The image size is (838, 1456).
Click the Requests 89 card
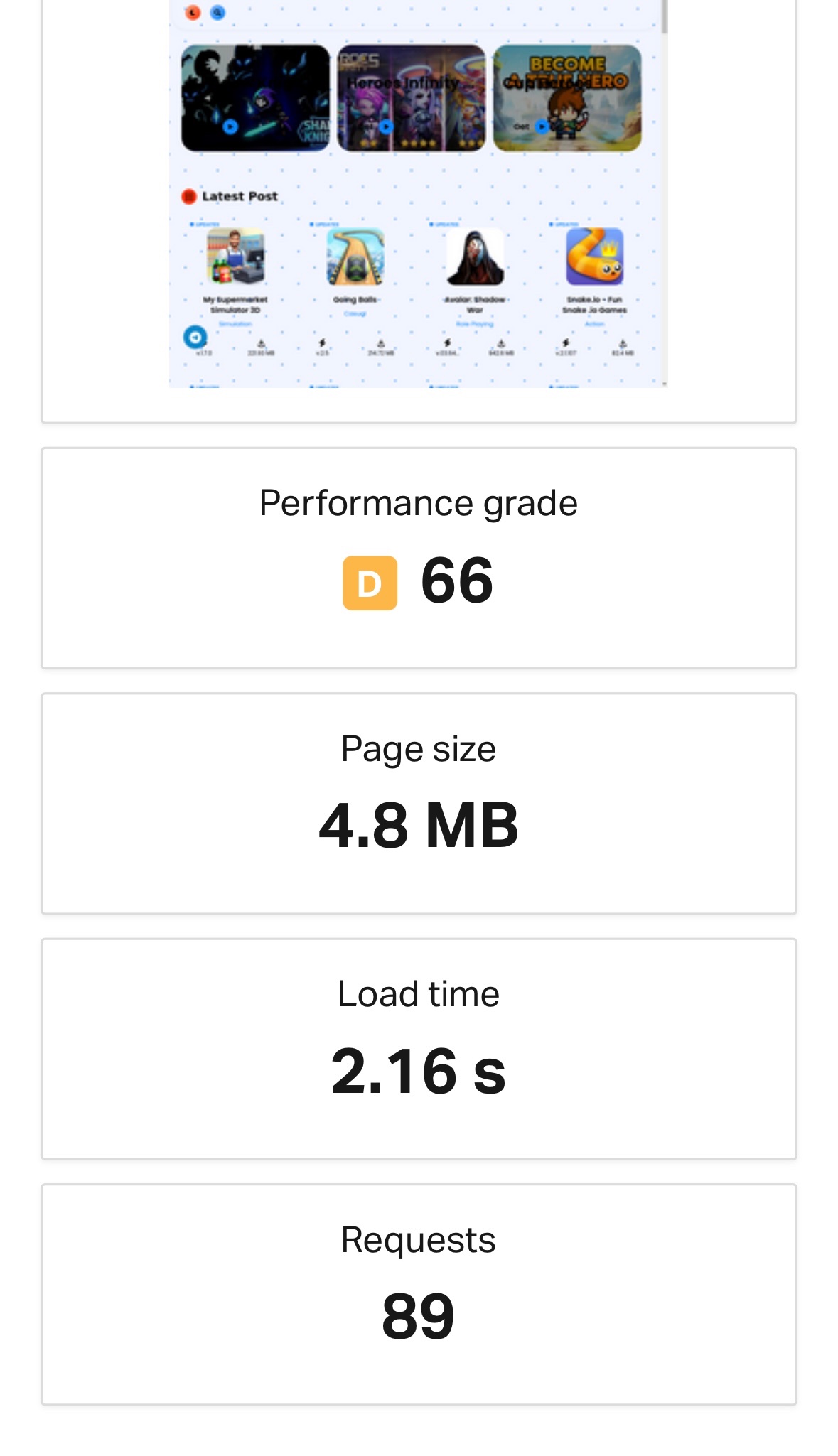point(419,1295)
